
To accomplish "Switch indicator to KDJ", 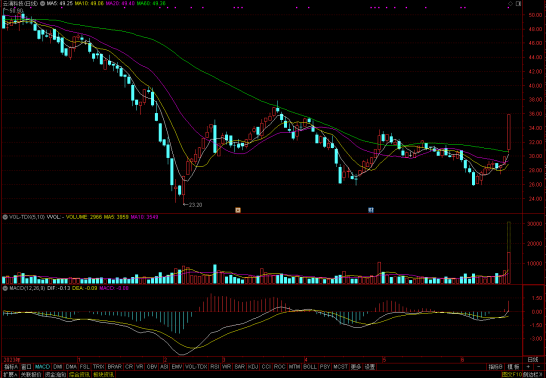I will (x=253, y=367).
